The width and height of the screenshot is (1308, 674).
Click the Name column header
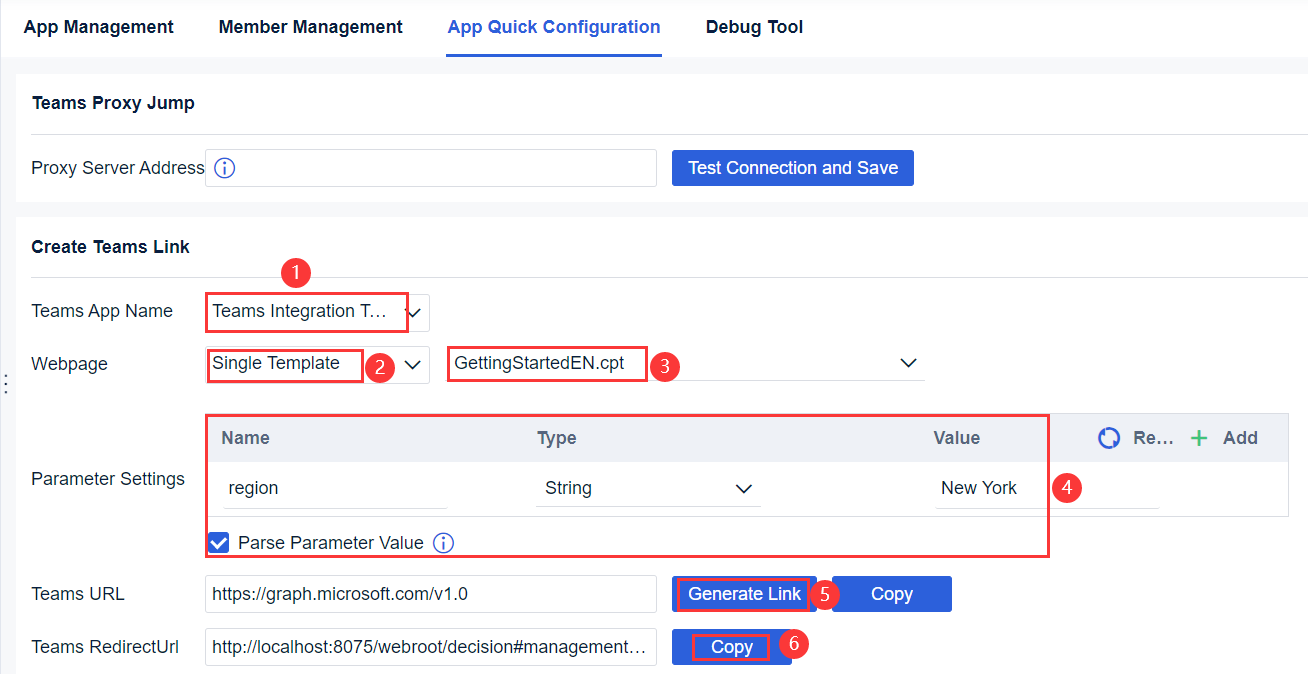(245, 438)
